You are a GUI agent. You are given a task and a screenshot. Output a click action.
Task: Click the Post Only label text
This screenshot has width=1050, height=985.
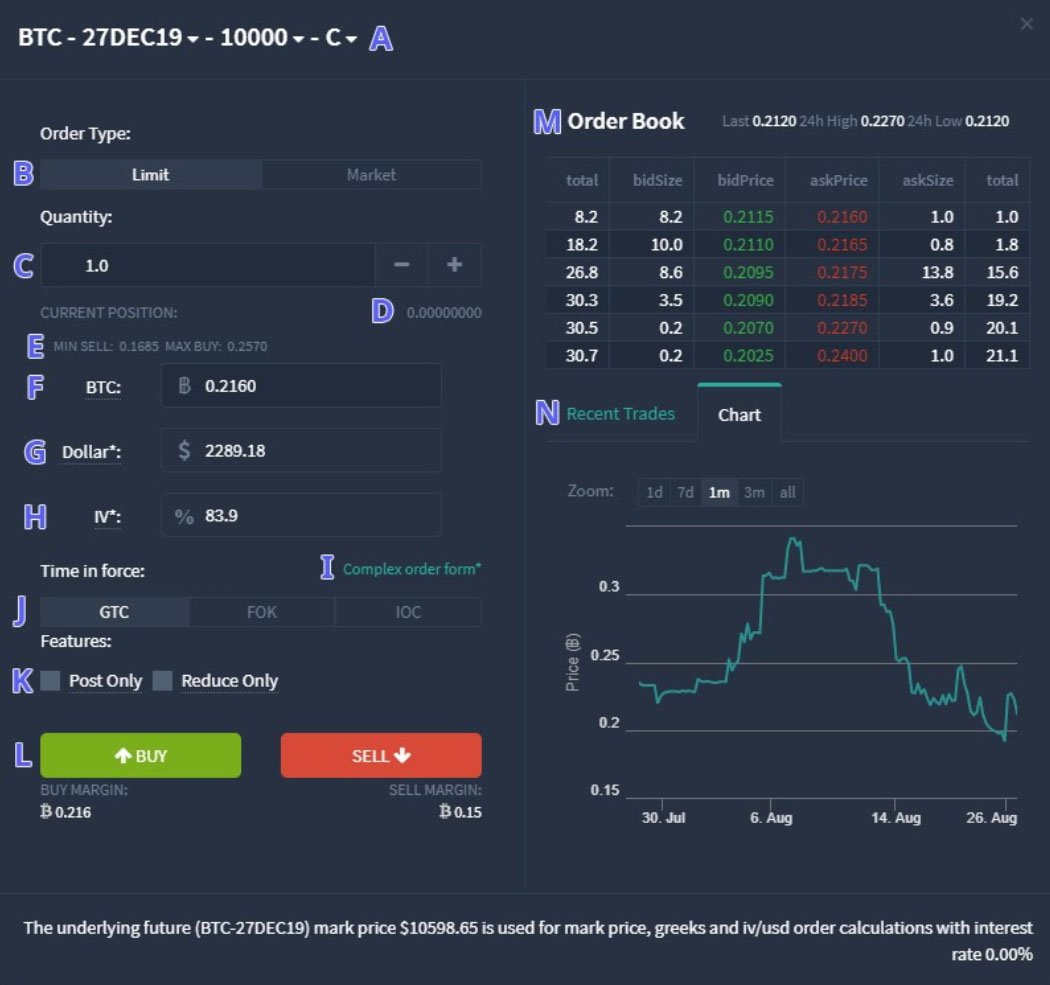click(105, 681)
